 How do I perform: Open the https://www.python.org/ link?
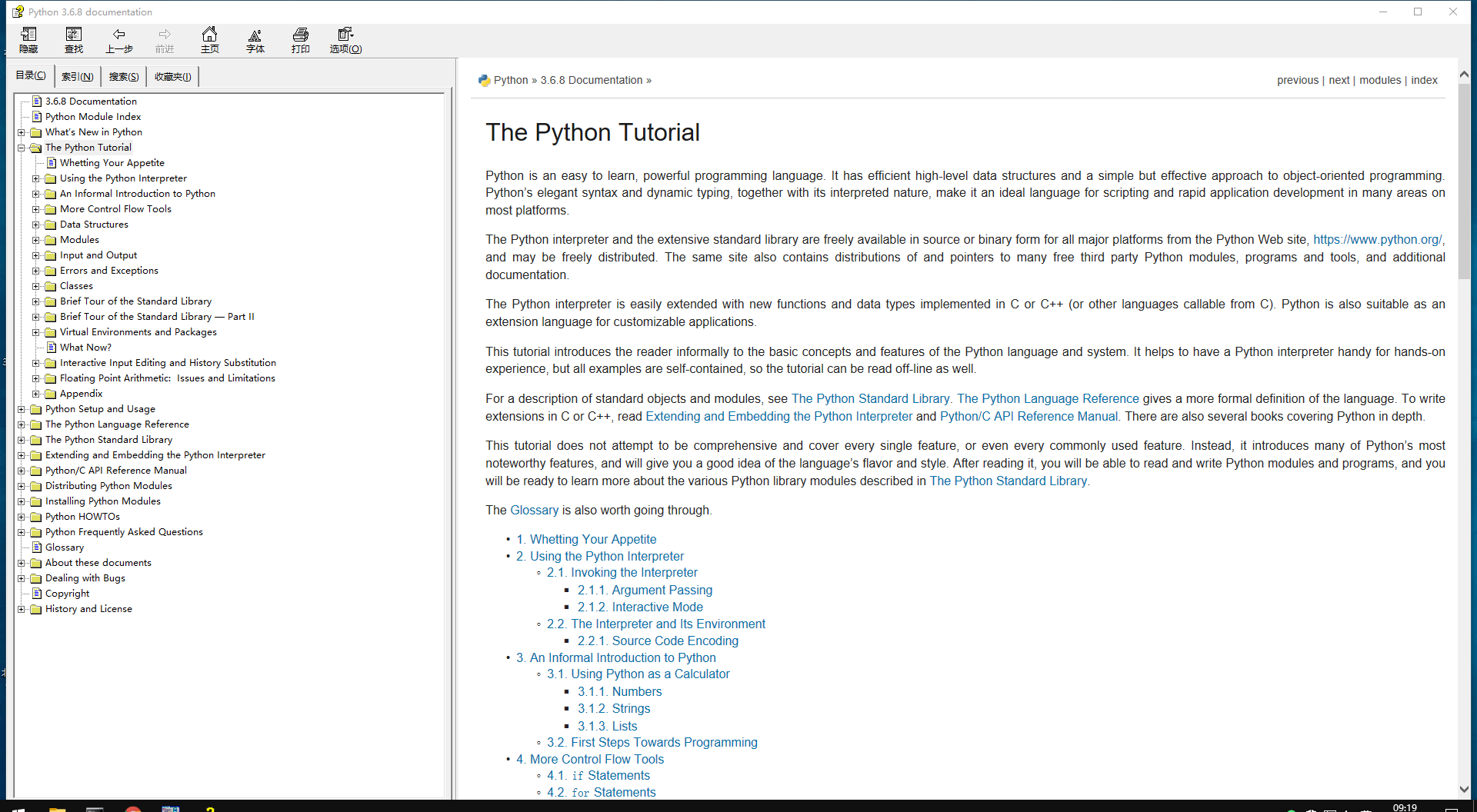click(x=1377, y=240)
